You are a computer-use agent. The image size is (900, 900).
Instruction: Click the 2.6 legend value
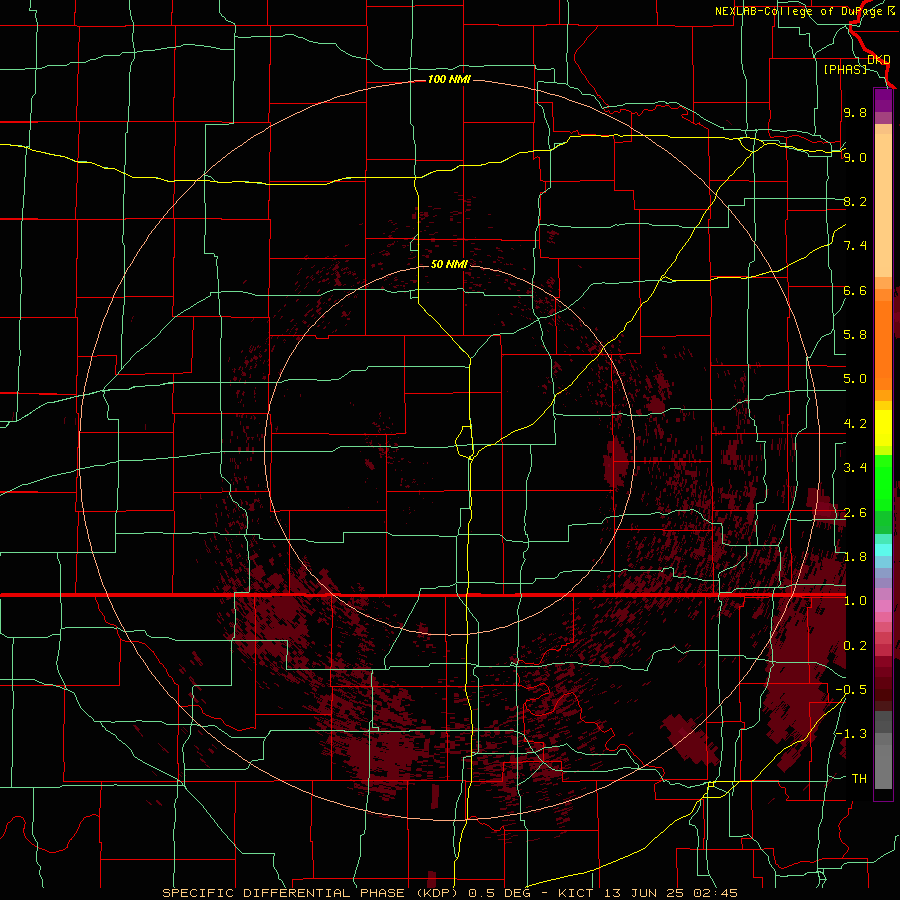tap(855, 513)
